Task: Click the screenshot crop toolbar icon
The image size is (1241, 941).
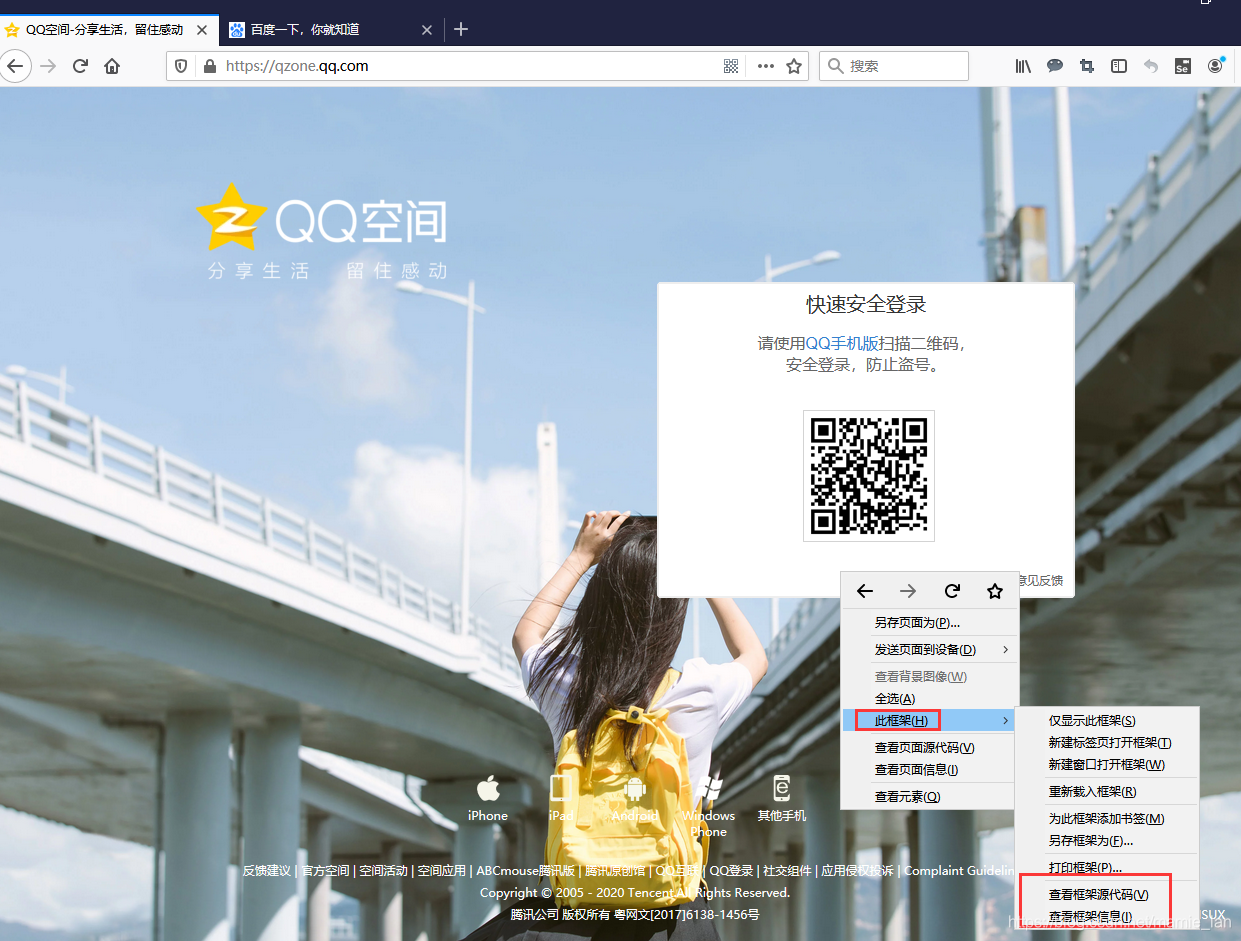Action: click(1087, 66)
